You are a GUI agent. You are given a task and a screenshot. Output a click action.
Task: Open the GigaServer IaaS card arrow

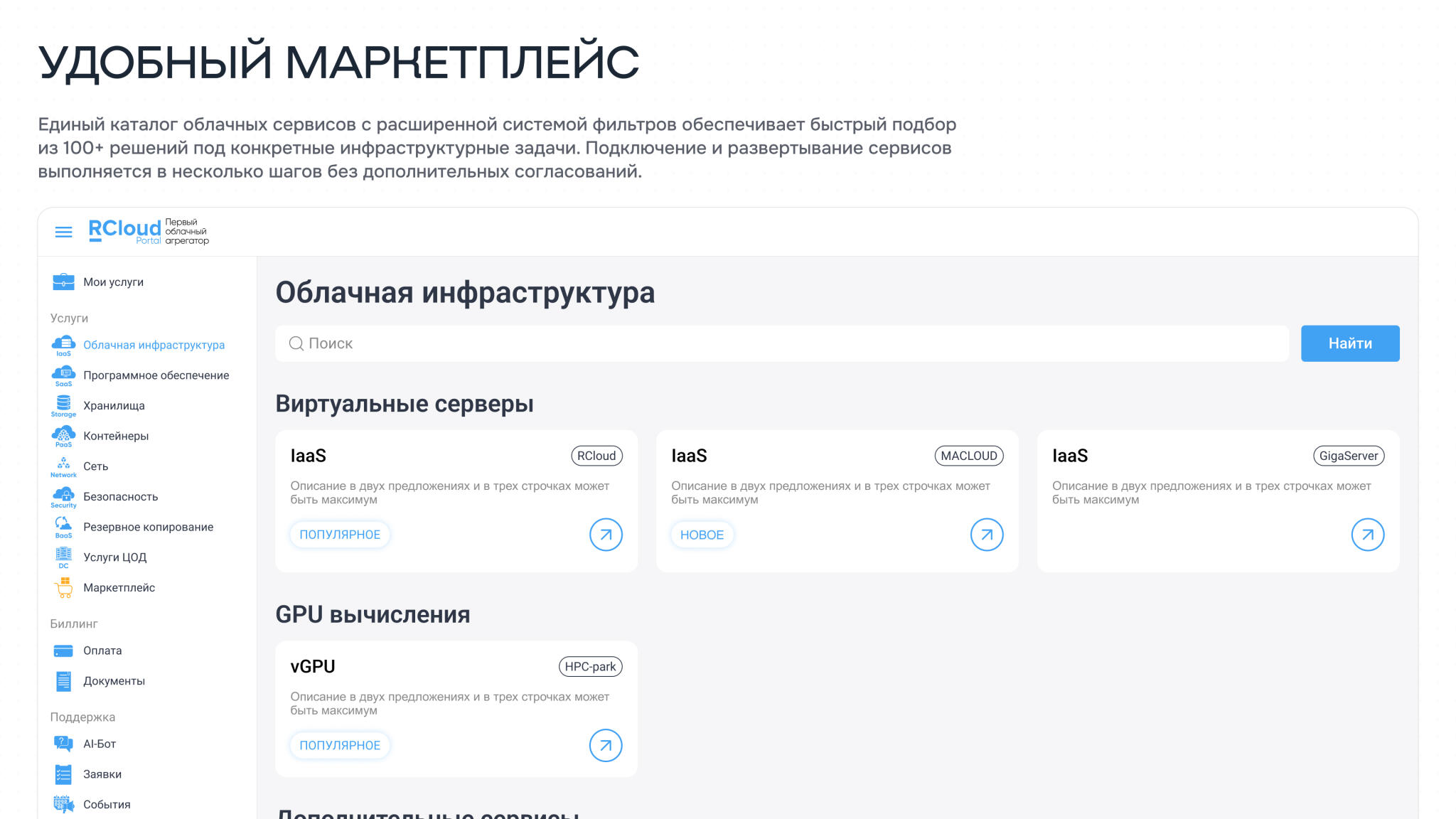point(1367,535)
